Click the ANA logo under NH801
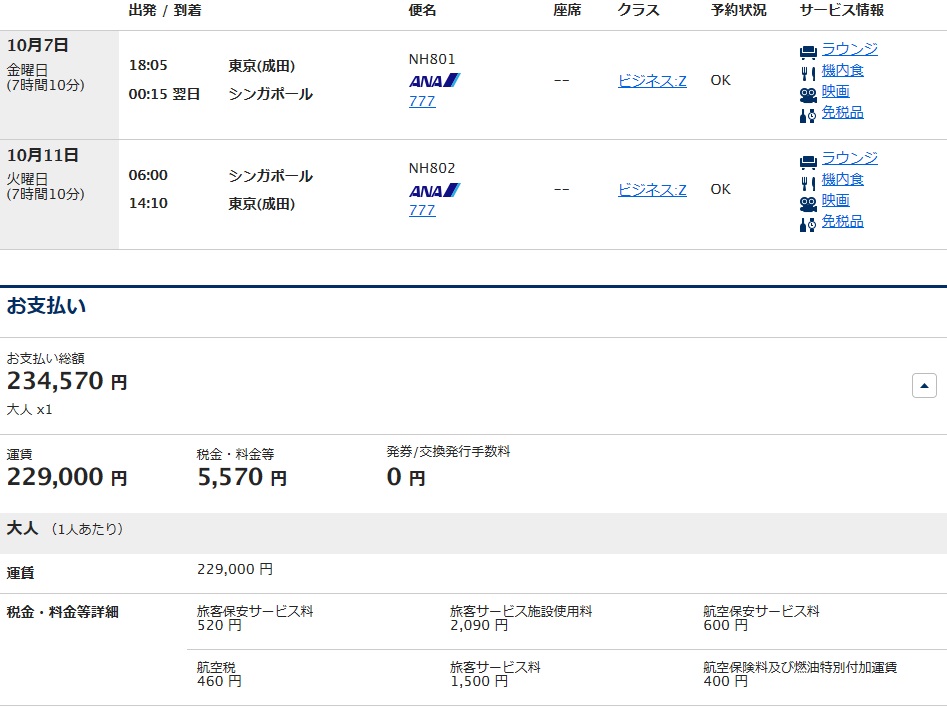947x707 pixels. pos(435,80)
